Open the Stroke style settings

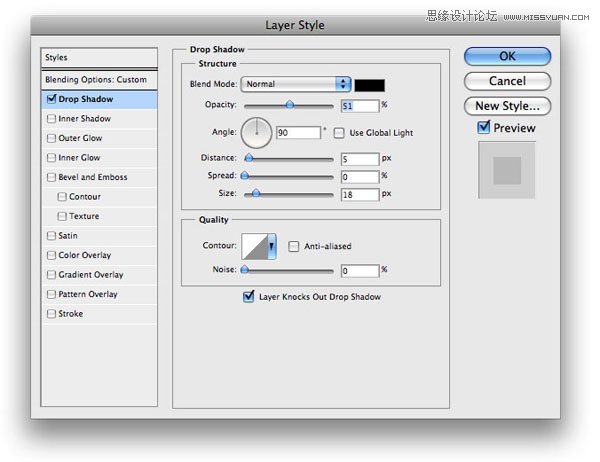point(70,314)
